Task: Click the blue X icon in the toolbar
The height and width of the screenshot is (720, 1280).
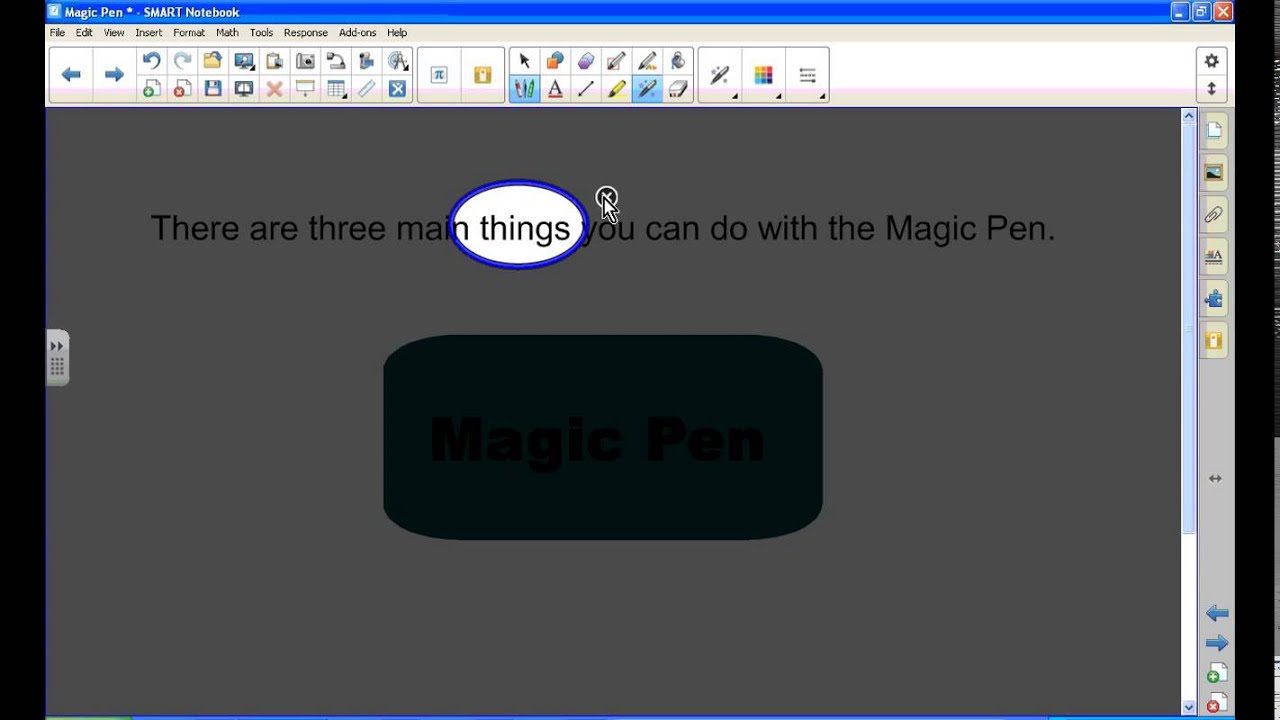Action: pyautogui.click(x=397, y=89)
